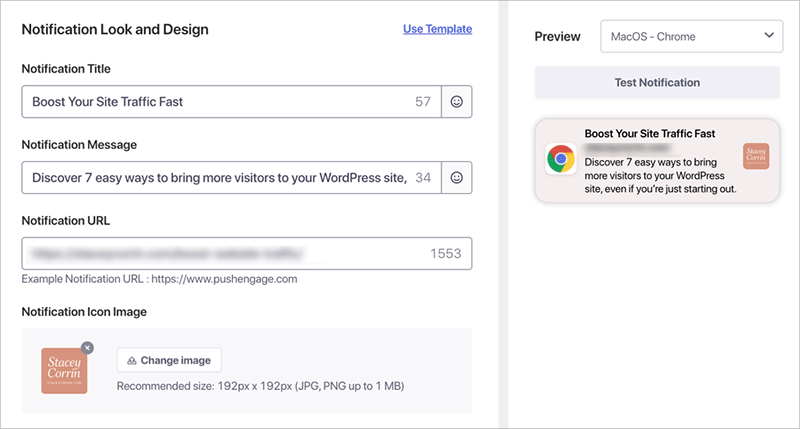Screen dimensions: 800x429
Task: Focus the Notification Title text field
Action: point(215,102)
